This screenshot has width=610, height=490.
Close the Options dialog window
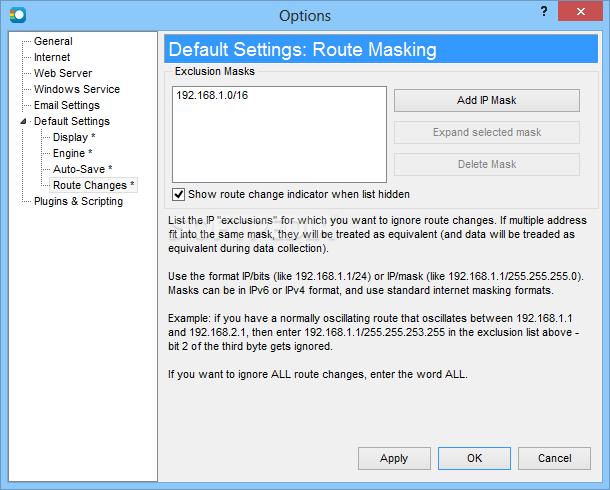(580, 11)
